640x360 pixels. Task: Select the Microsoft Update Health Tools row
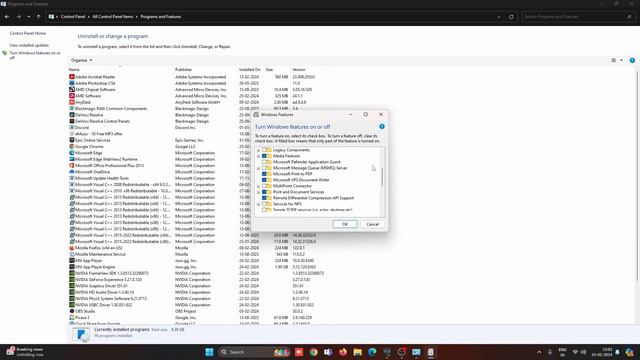tap(200, 178)
